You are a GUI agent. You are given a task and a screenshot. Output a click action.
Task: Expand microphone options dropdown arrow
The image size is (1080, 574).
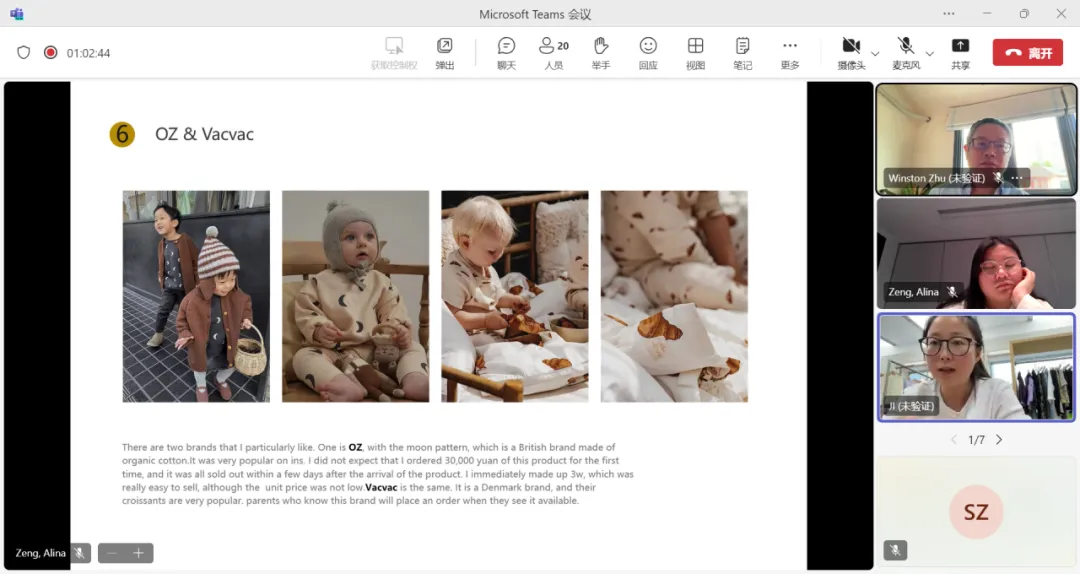coord(929,53)
